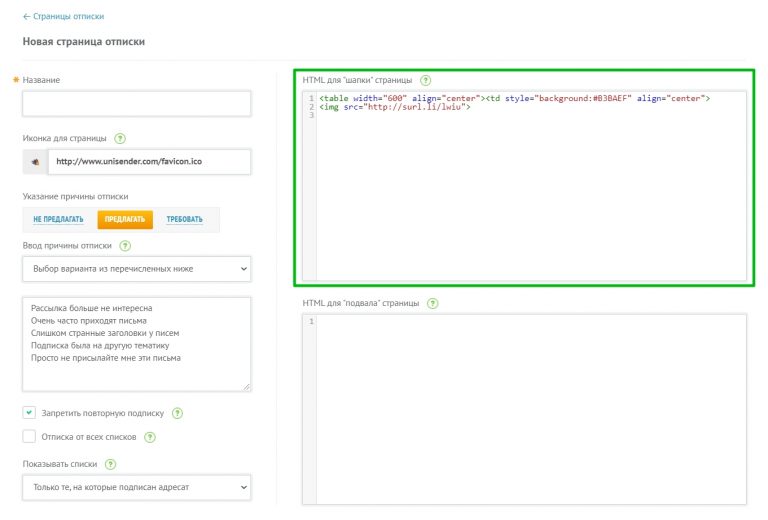
Task: Click inside unsubscribe reasons textarea
Action: (x=137, y=344)
